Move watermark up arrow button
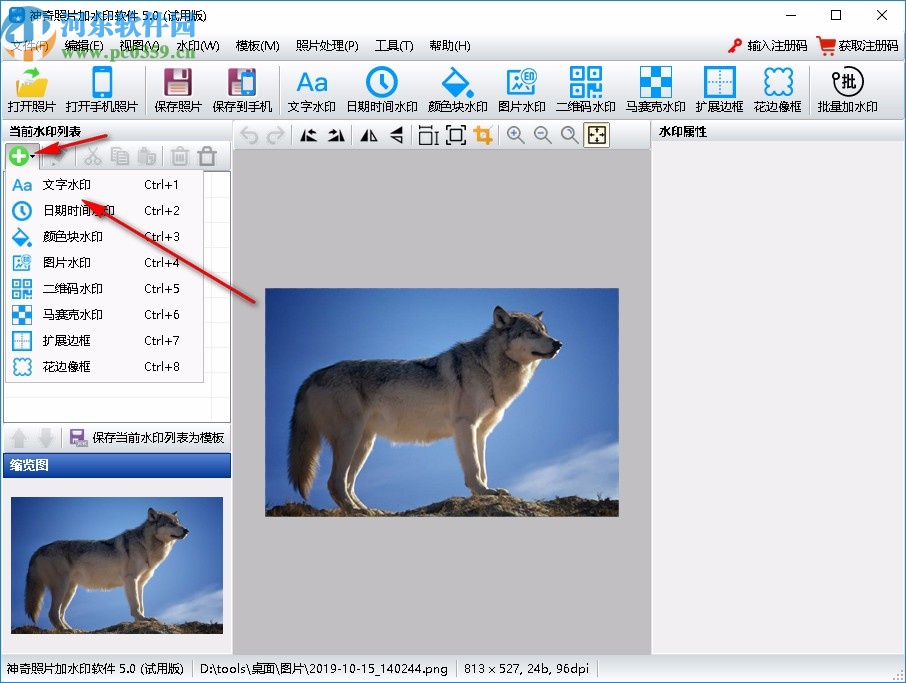Screen dimensions: 906x683 (19, 438)
